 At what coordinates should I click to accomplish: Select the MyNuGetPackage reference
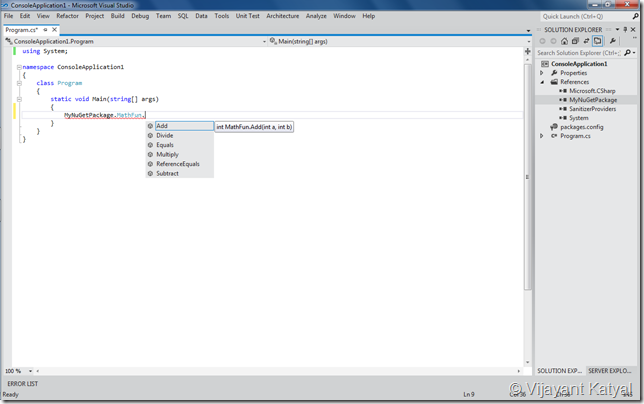pyautogui.click(x=593, y=100)
